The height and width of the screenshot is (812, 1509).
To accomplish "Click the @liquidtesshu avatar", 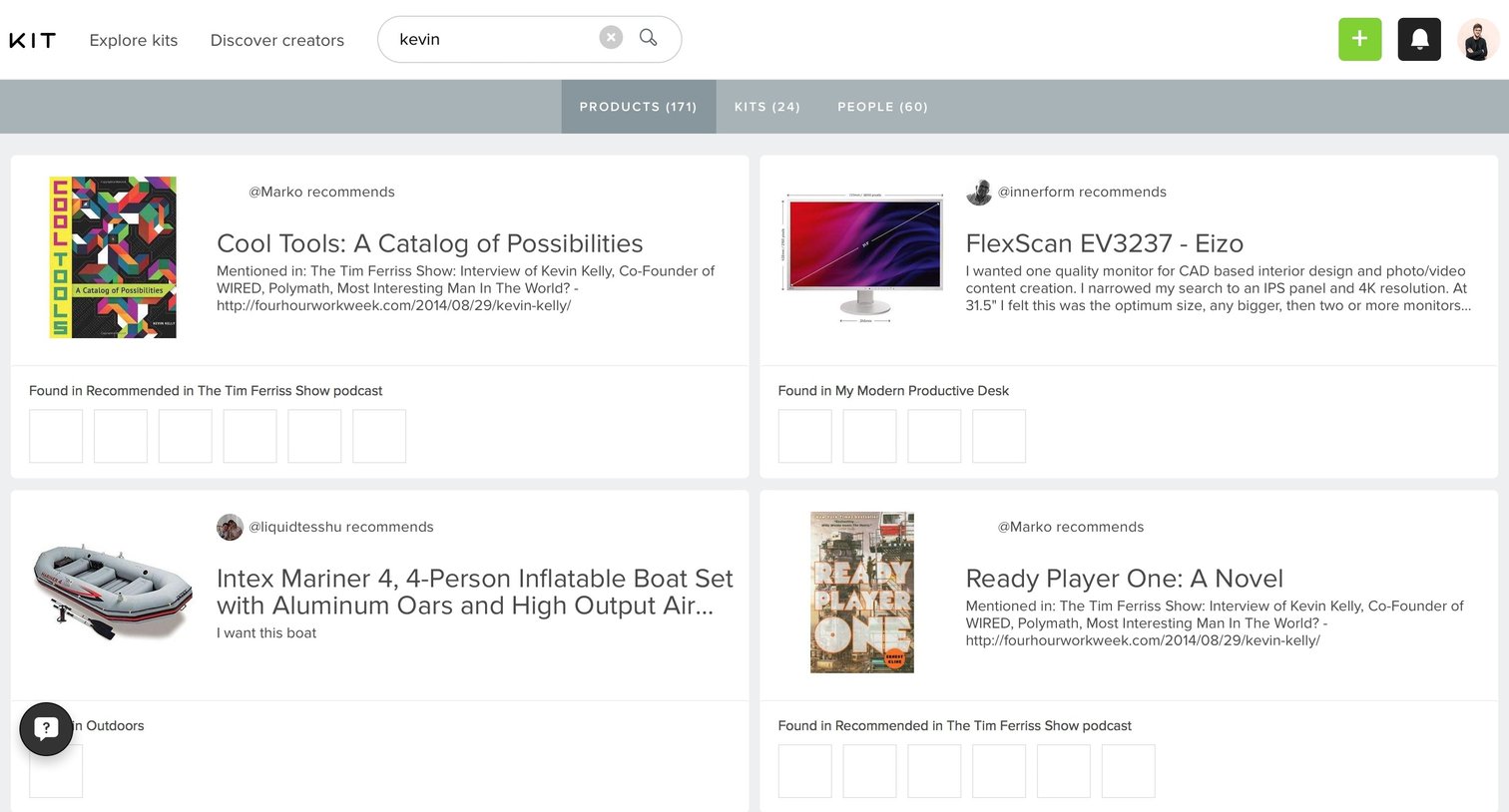I will click(x=231, y=528).
